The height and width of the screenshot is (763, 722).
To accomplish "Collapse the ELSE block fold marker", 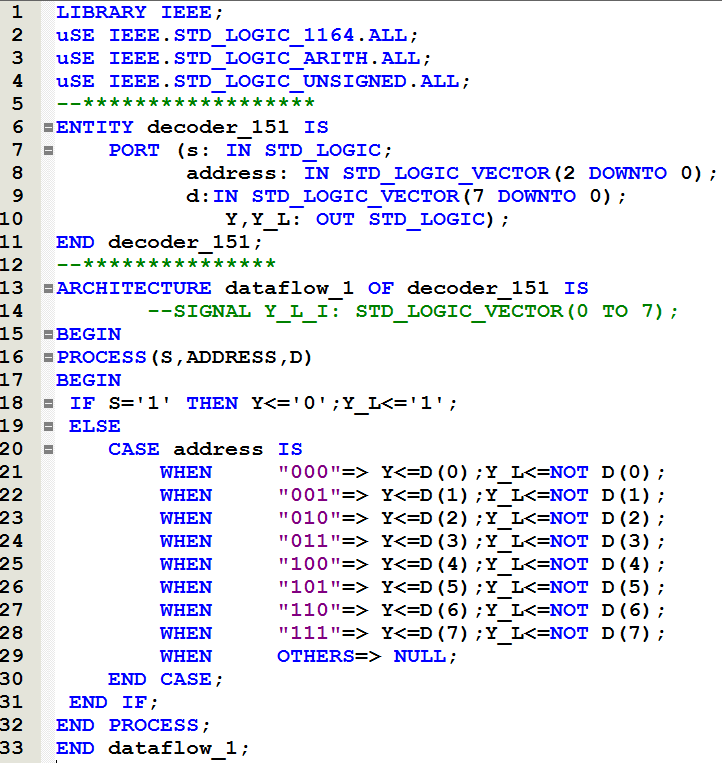I will pyautogui.click(x=48, y=427).
